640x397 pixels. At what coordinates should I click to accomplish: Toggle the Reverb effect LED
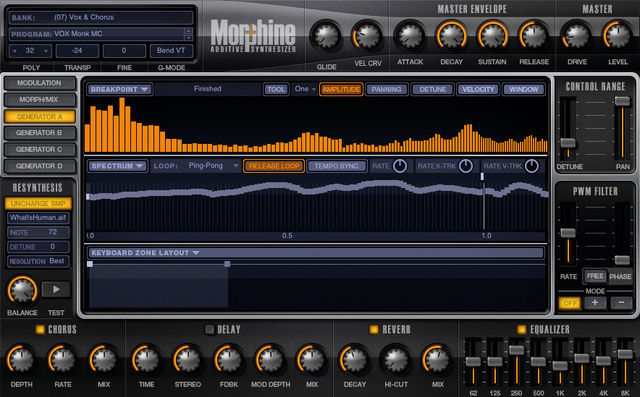pyautogui.click(x=374, y=329)
